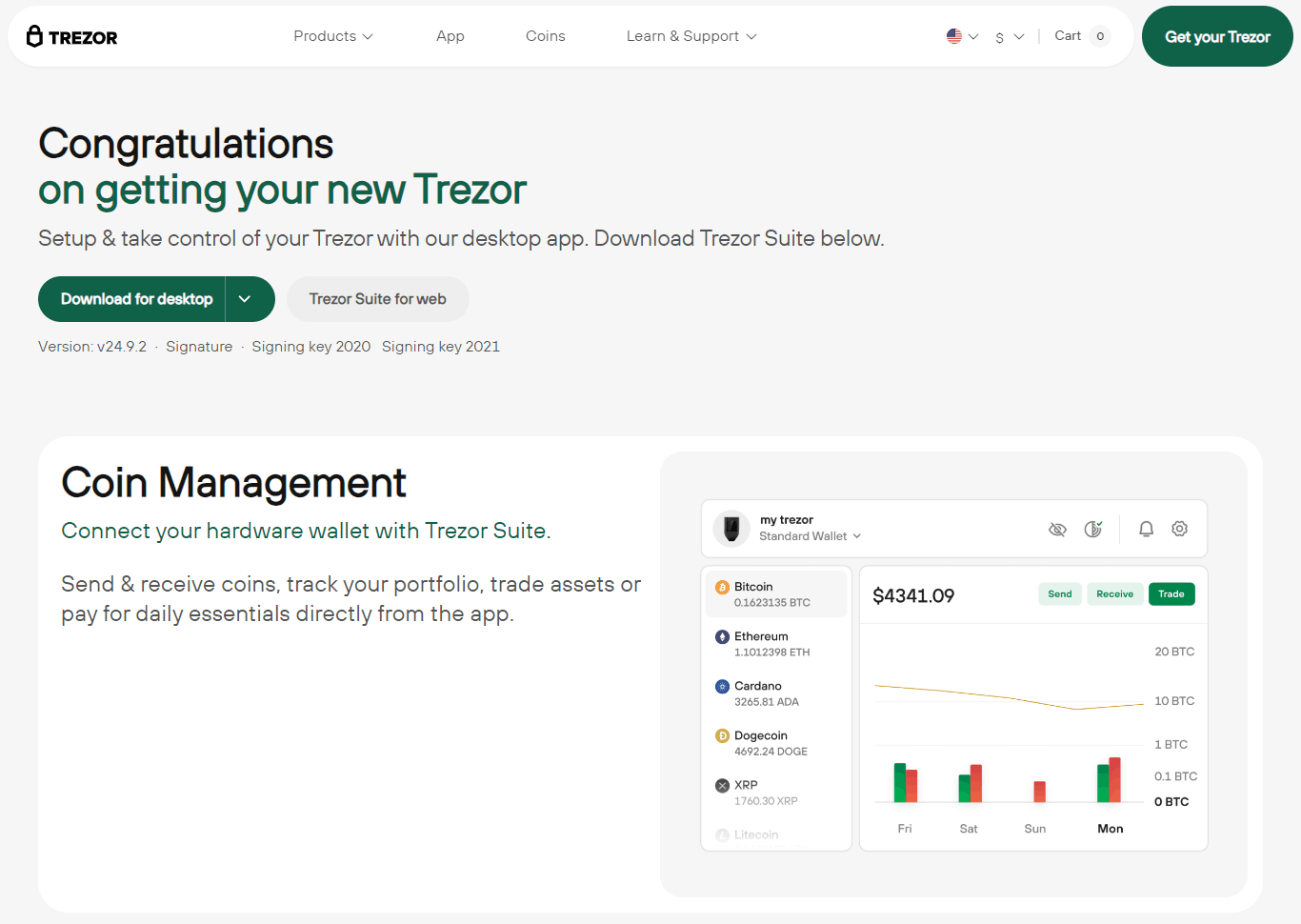The height and width of the screenshot is (924, 1301).
Task: Click the Mon chart label
Action: (1111, 829)
